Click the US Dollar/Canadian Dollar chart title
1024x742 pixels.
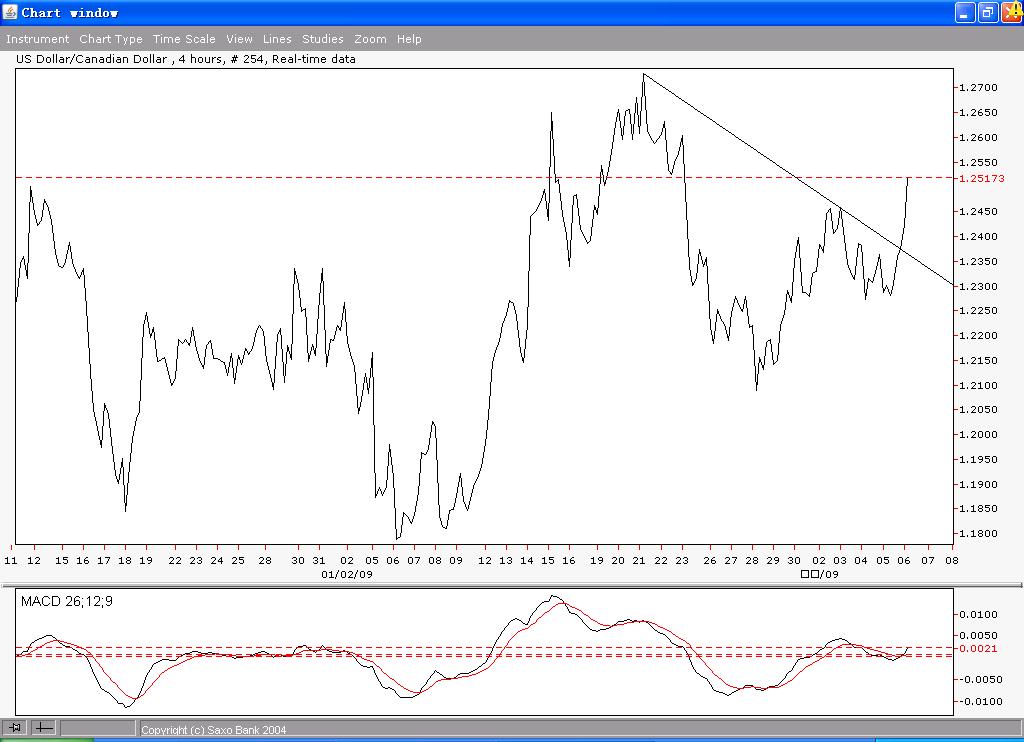point(185,59)
